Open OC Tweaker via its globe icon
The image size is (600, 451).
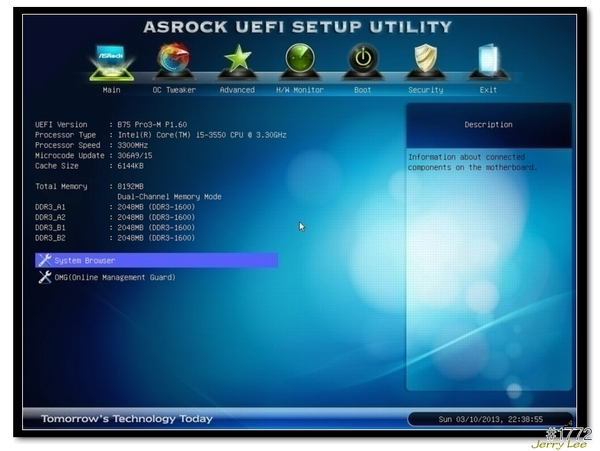click(x=174, y=59)
